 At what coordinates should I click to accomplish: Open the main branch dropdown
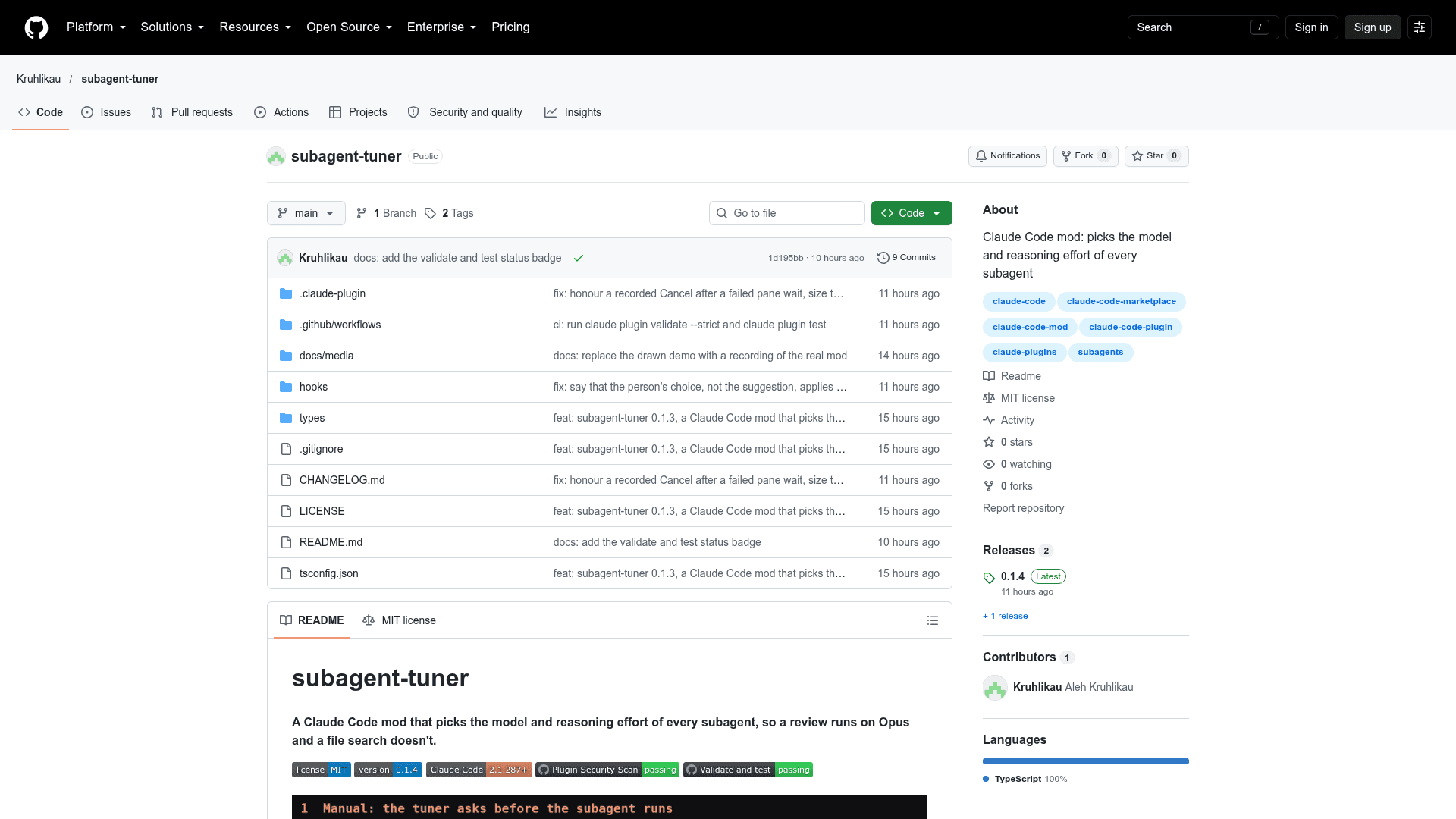[306, 213]
